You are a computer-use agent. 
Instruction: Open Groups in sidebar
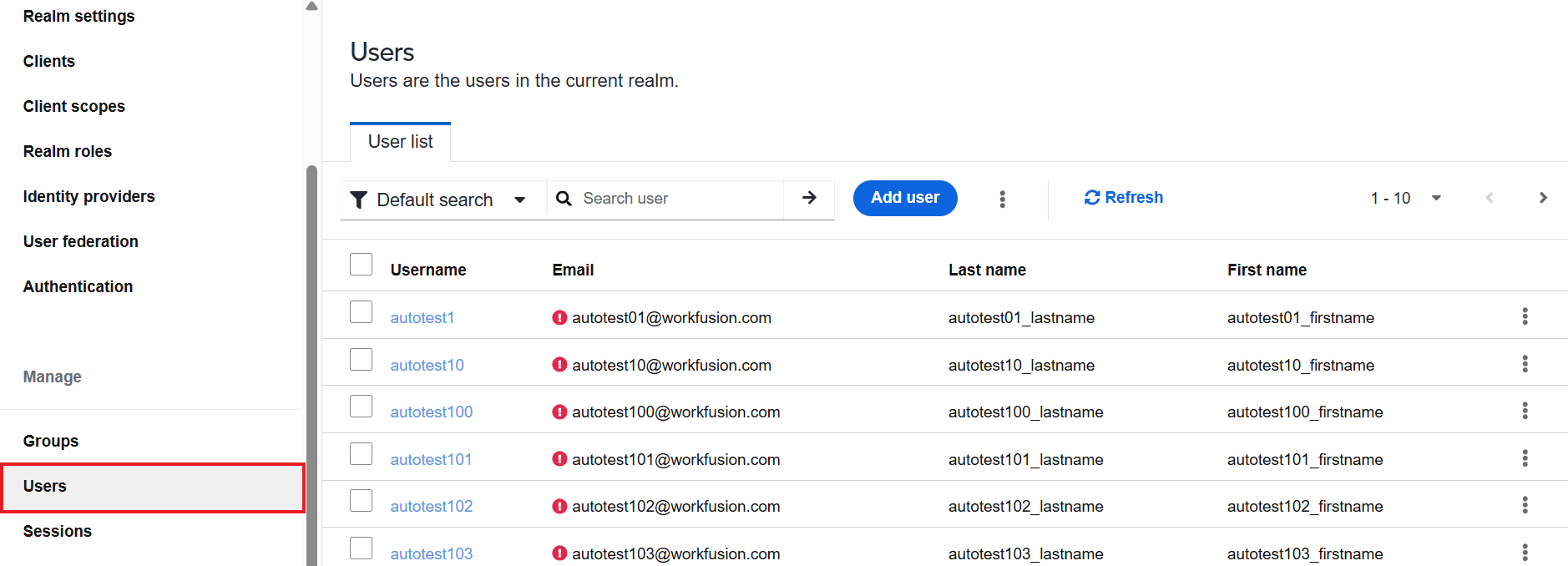(51, 441)
